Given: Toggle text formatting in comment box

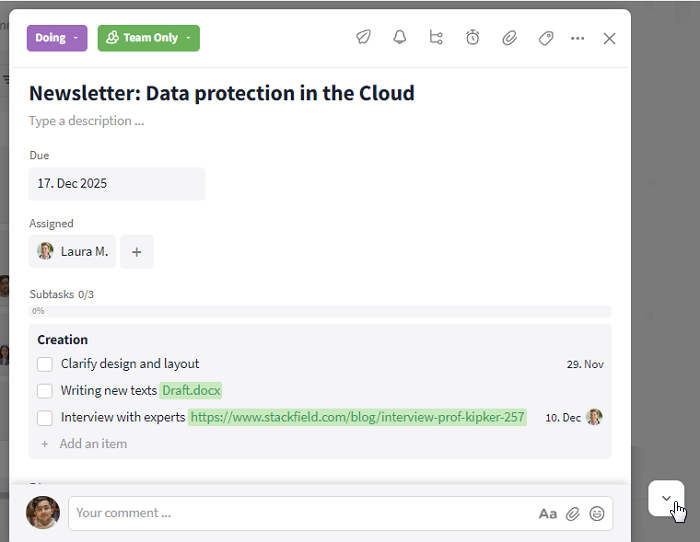Looking at the screenshot, I should 548,514.
